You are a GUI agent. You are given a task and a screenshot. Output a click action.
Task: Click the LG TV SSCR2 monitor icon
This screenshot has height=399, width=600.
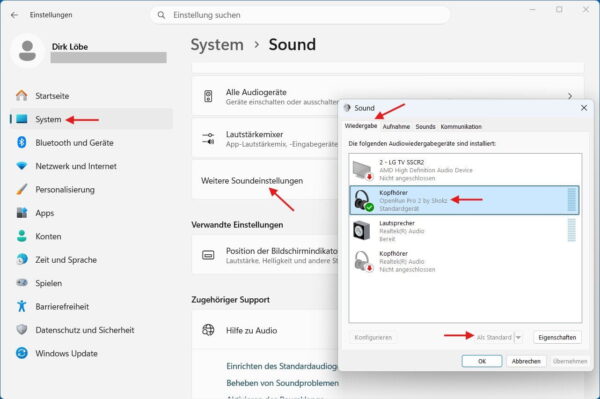(362, 170)
